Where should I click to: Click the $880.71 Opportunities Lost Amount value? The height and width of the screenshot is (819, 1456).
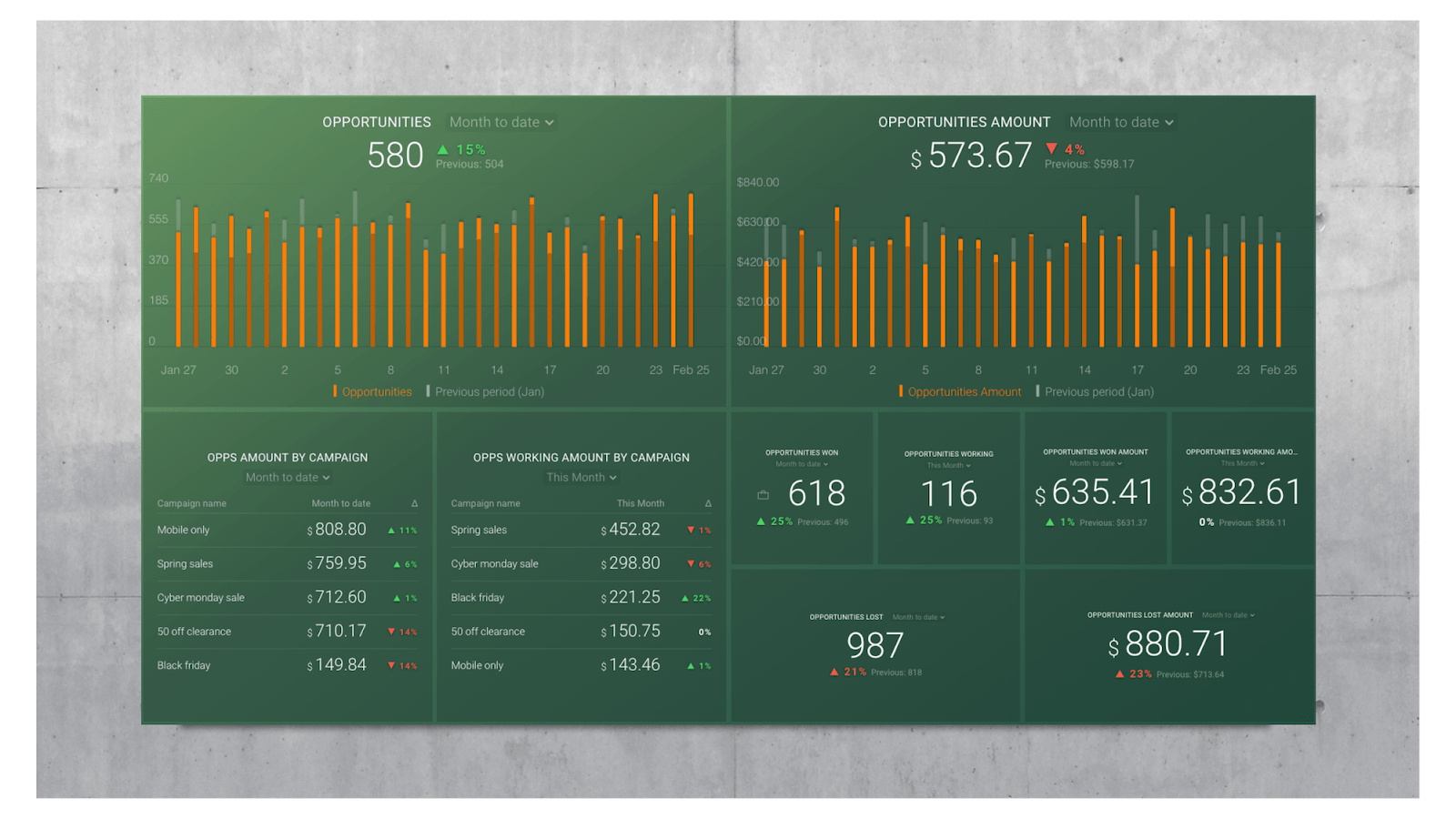(x=1168, y=644)
